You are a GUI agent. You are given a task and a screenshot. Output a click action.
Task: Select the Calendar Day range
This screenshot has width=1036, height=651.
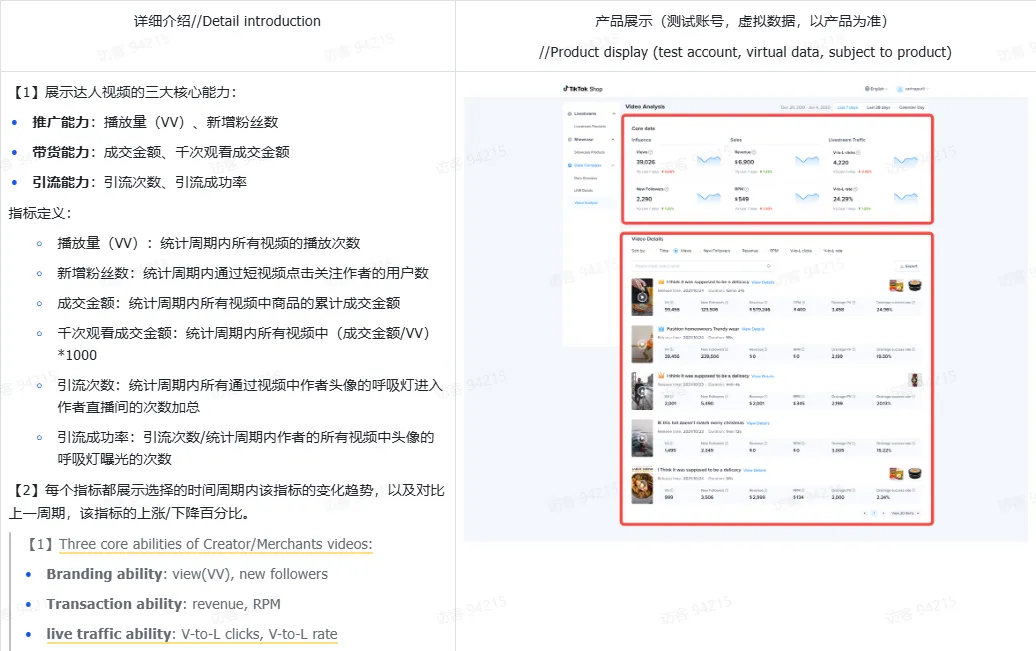(912, 107)
